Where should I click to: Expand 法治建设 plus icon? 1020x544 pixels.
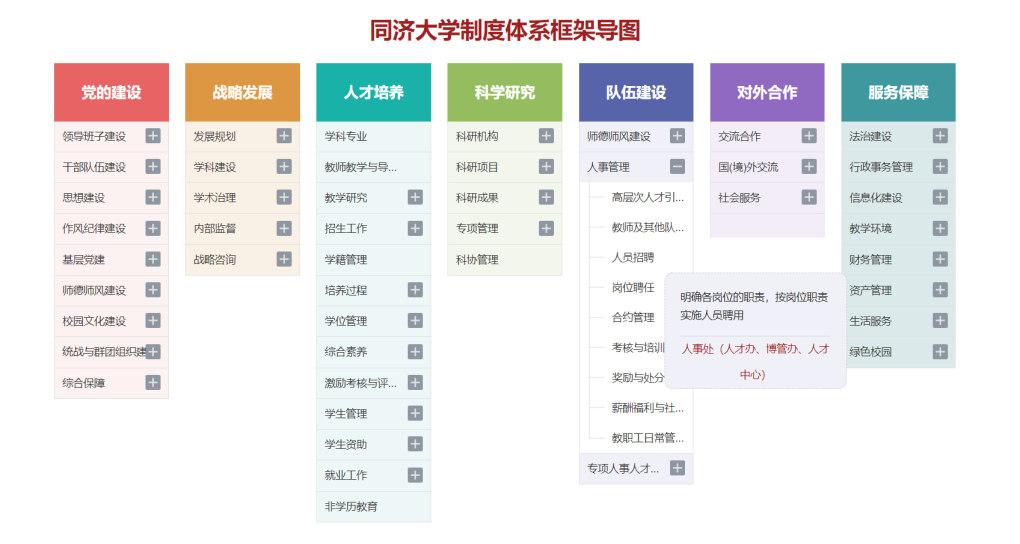[x=940, y=135]
